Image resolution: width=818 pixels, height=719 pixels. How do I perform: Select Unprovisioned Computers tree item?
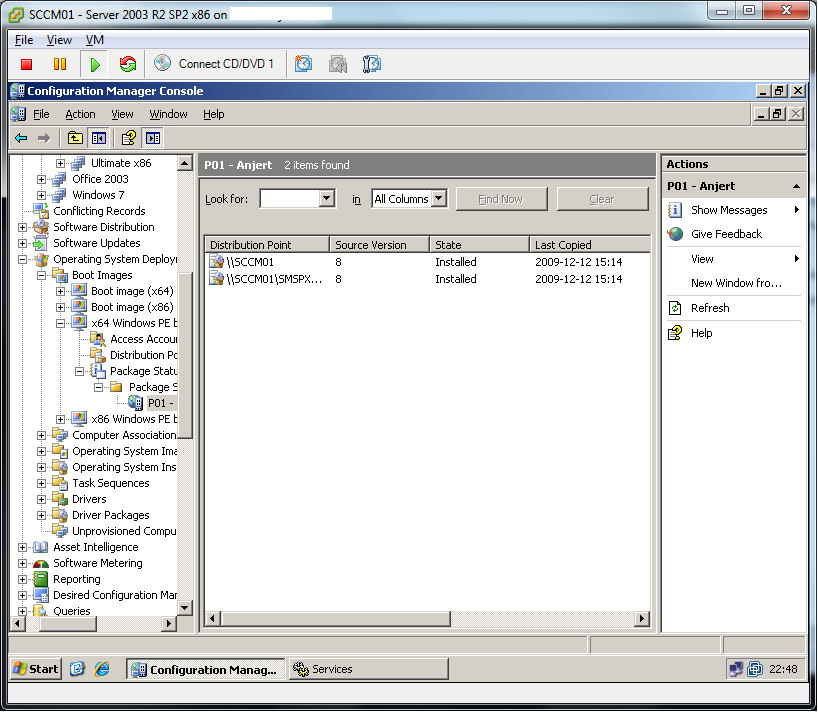coord(124,531)
